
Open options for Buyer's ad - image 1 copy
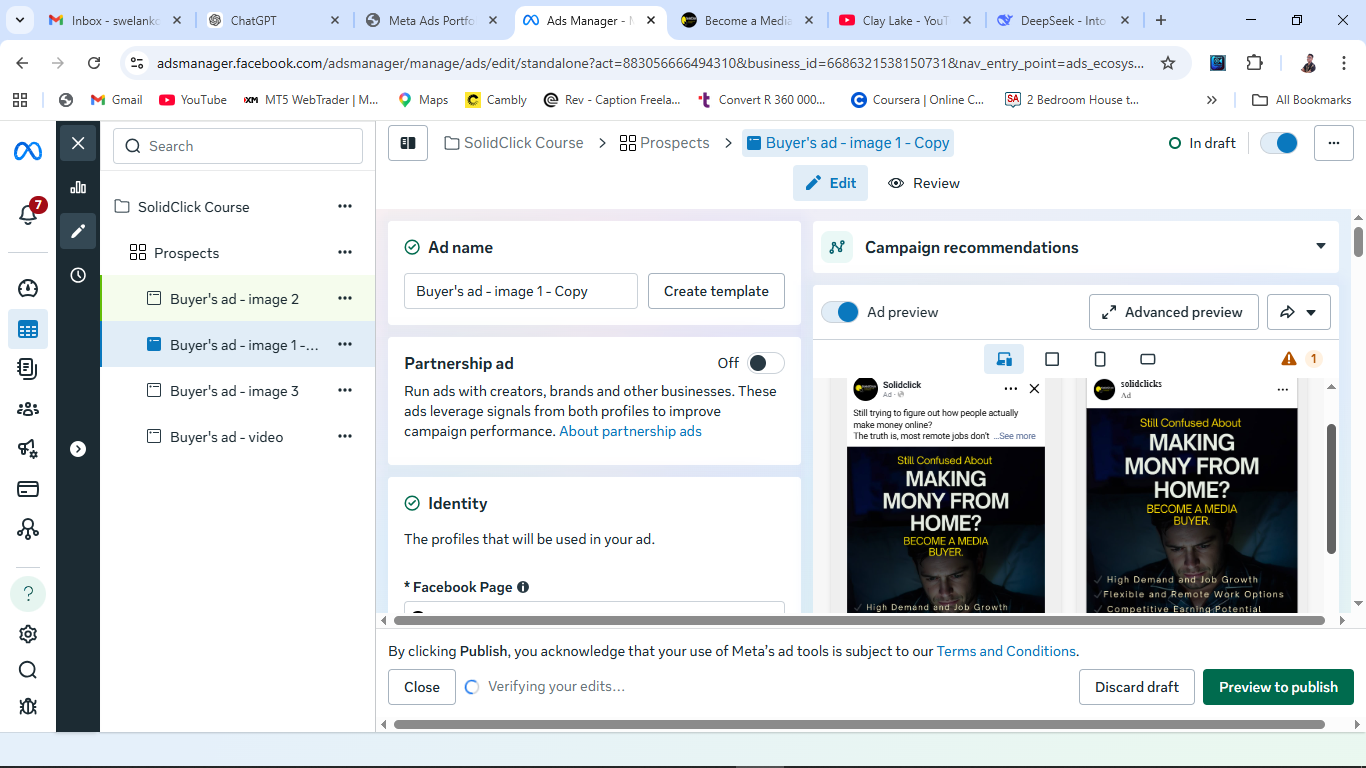coord(345,344)
